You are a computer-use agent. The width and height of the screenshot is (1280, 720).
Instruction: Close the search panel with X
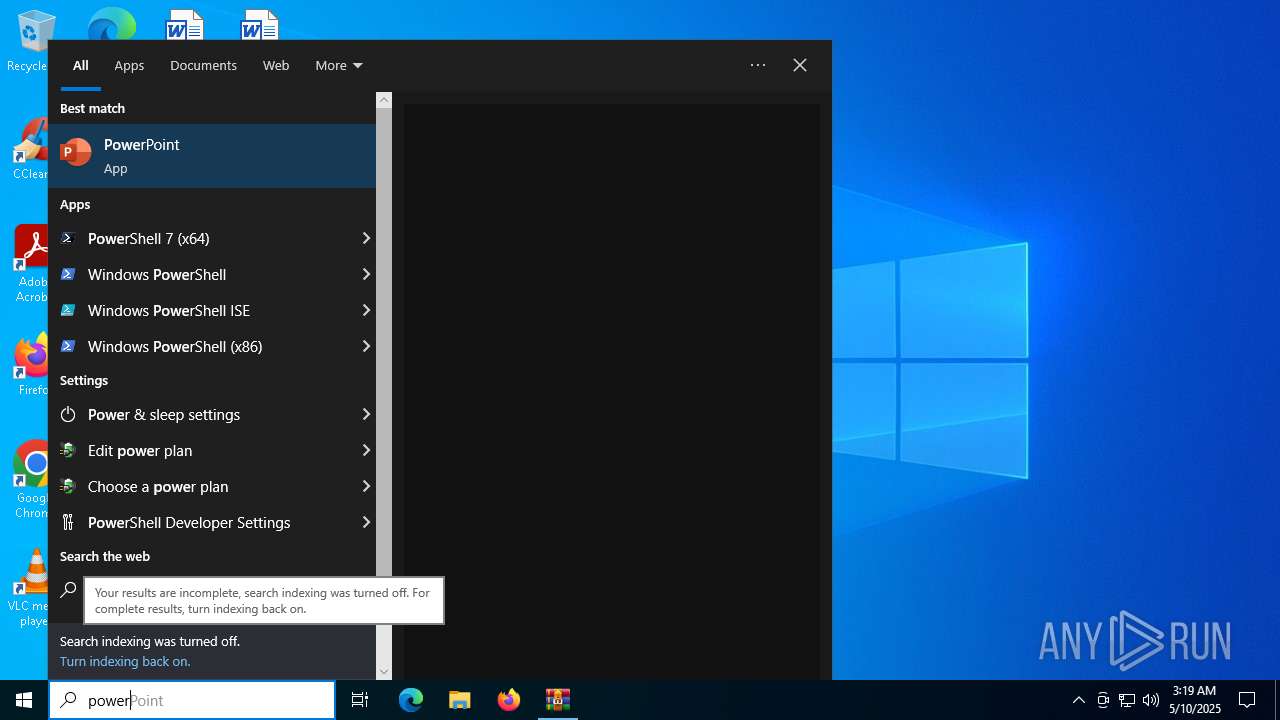click(800, 65)
